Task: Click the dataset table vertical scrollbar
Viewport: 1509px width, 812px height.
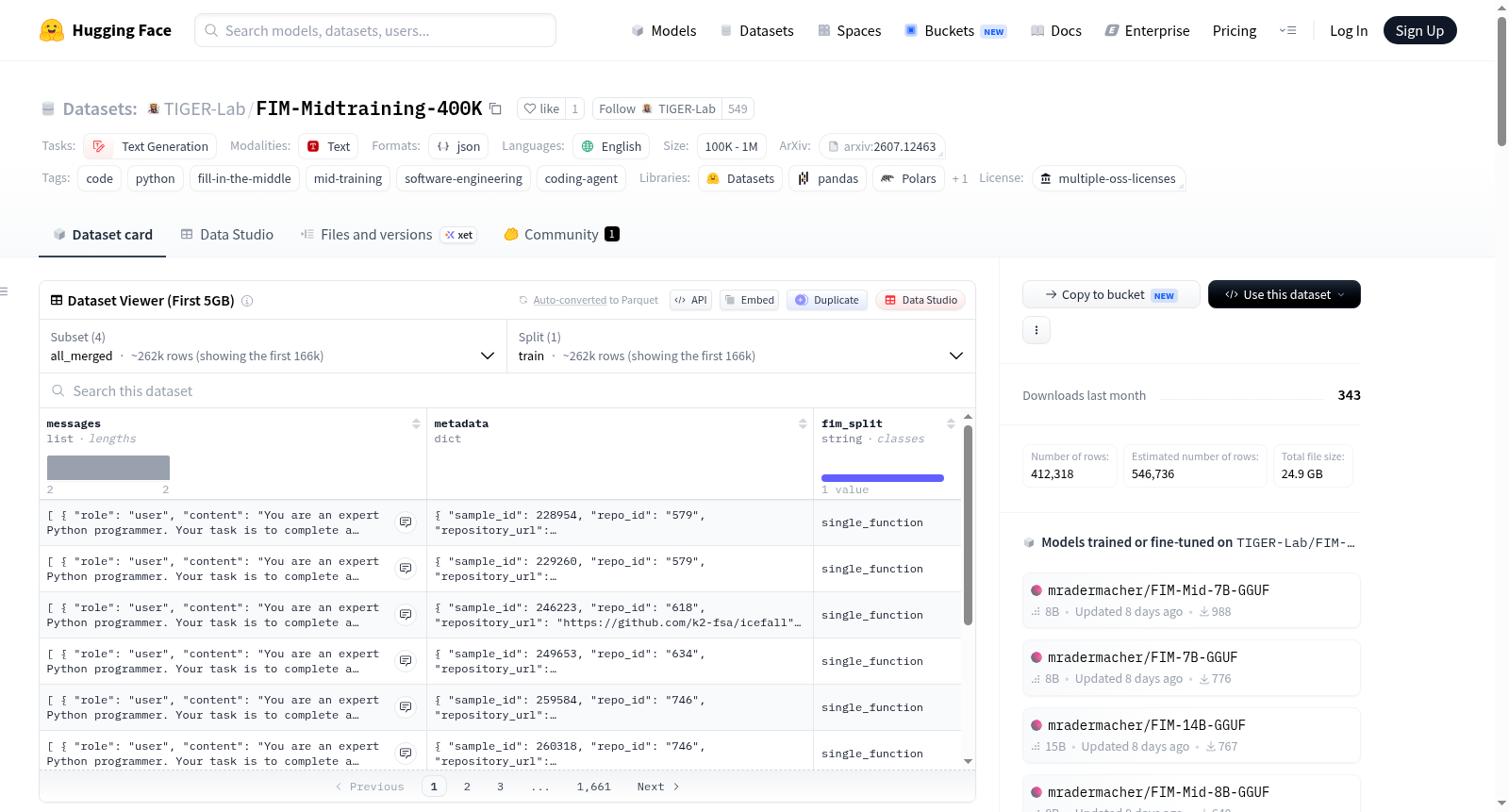Action: coord(968,524)
